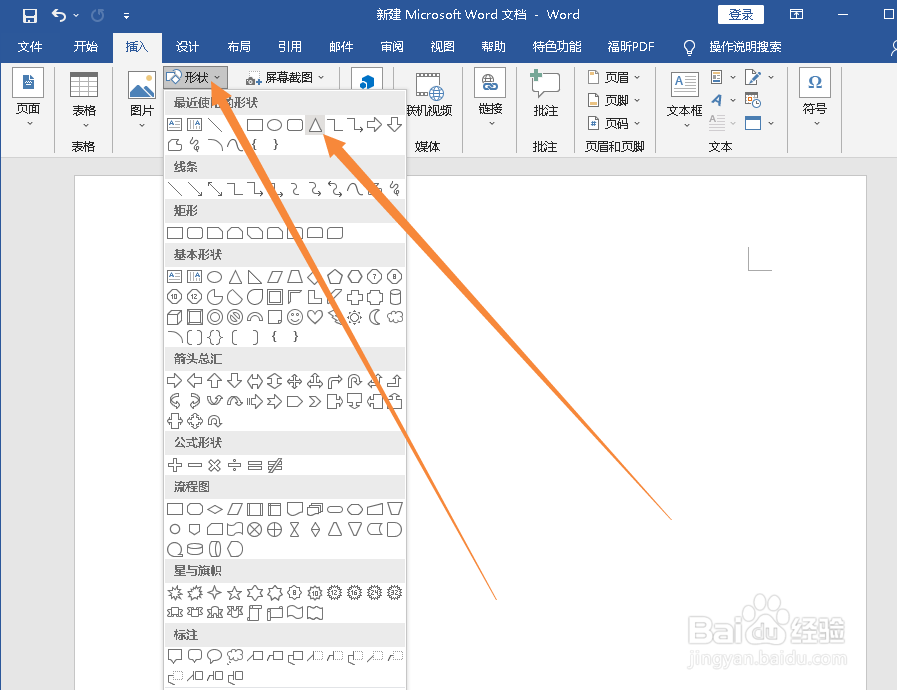The image size is (897, 690).
Task: Pick the circular arrow in block arrows
Action: coord(215,422)
